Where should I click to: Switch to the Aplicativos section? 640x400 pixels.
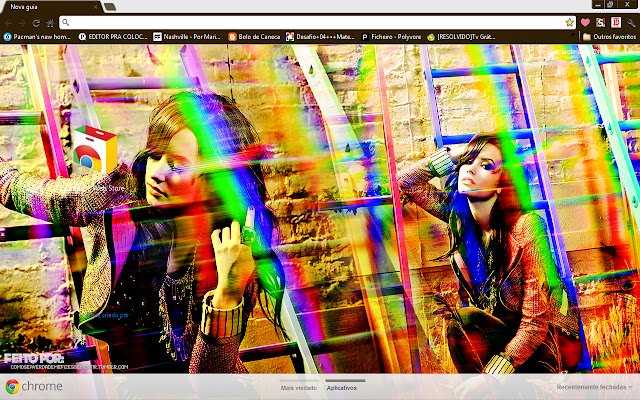[342, 388]
